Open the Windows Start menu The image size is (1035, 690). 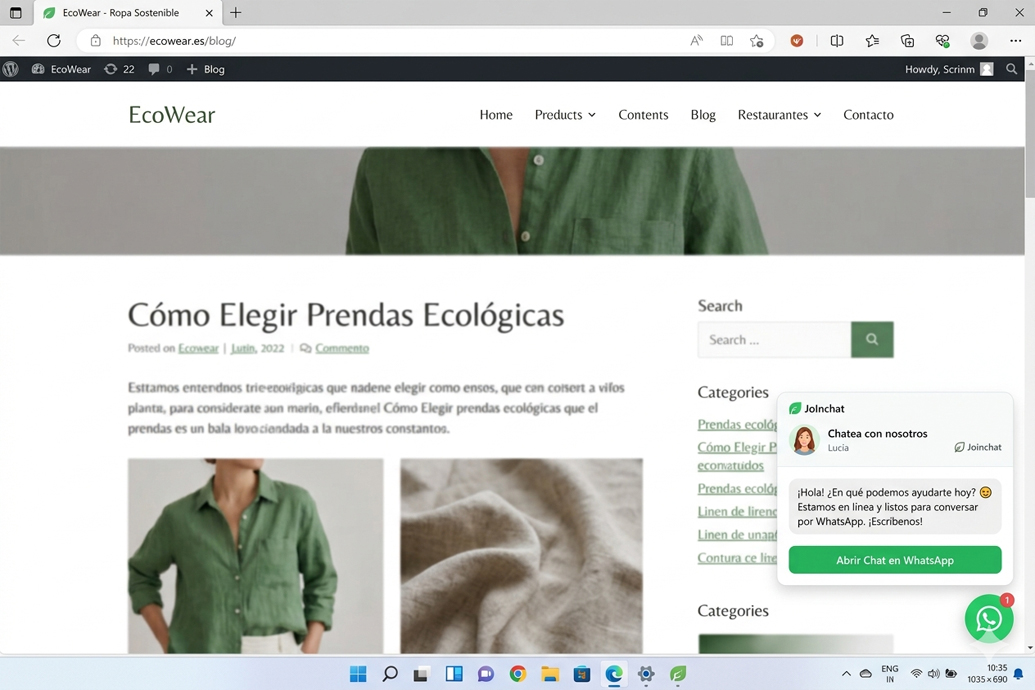[358, 674]
